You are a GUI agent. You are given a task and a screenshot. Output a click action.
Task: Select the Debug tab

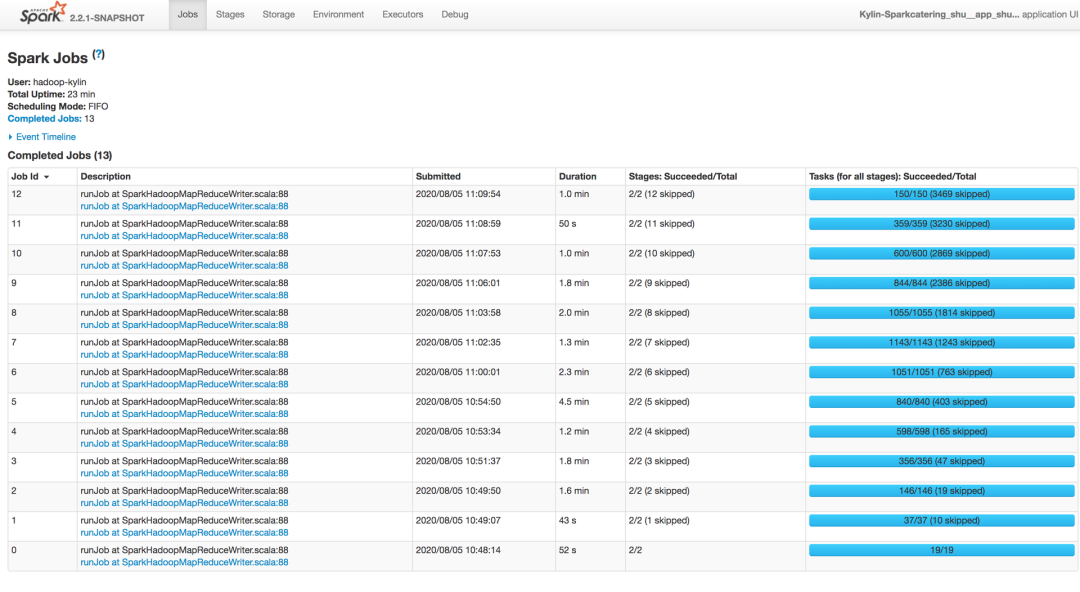point(454,15)
